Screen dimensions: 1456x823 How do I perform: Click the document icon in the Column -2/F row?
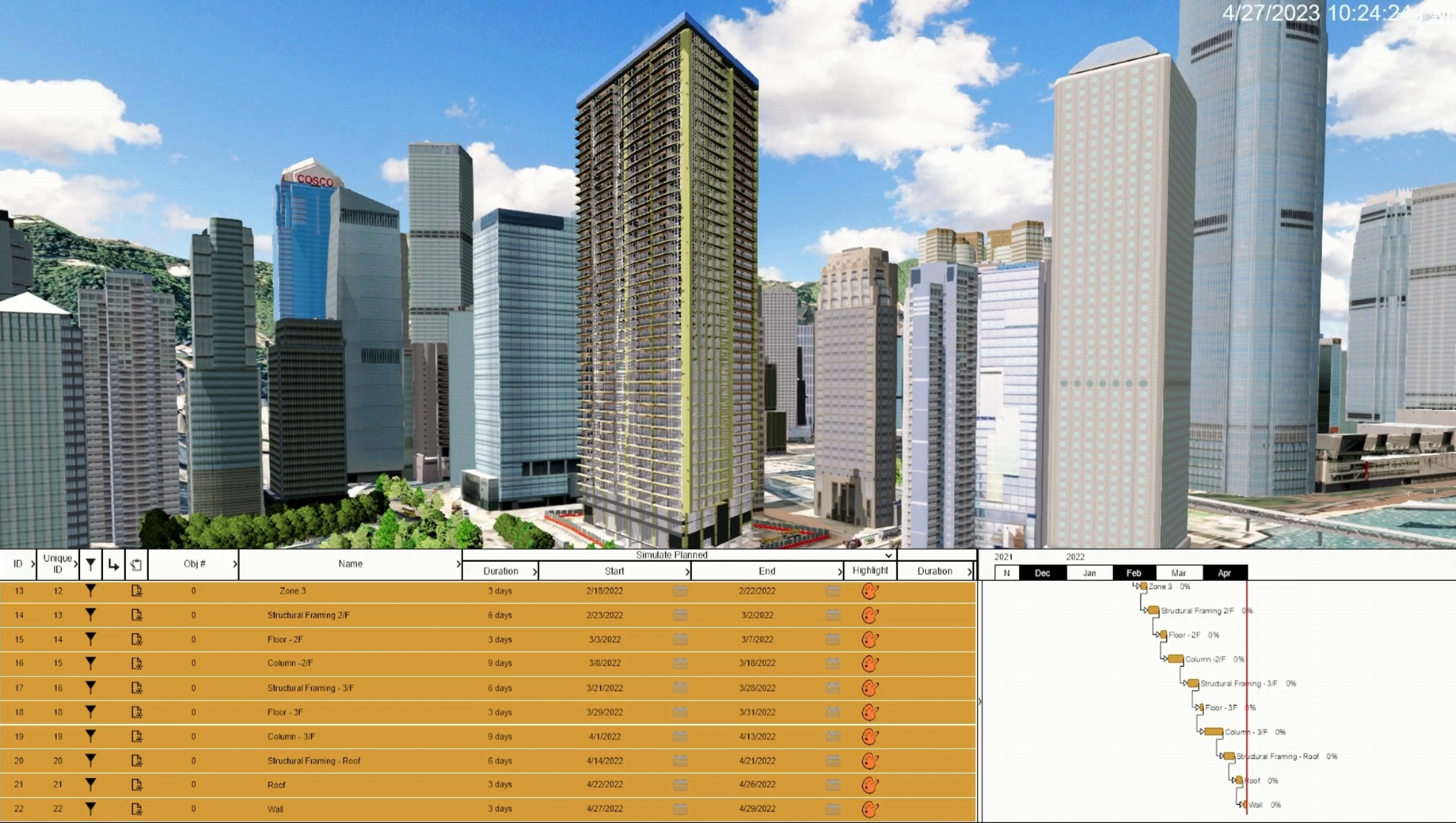pyautogui.click(x=136, y=663)
